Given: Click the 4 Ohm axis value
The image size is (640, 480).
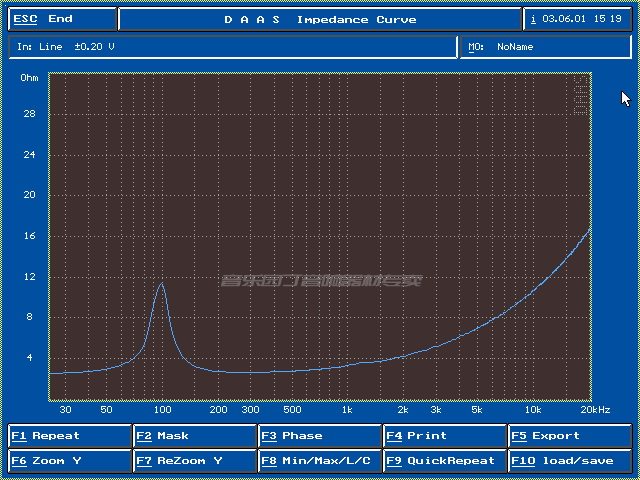Looking at the screenshot, I should (x=29, y=358).
